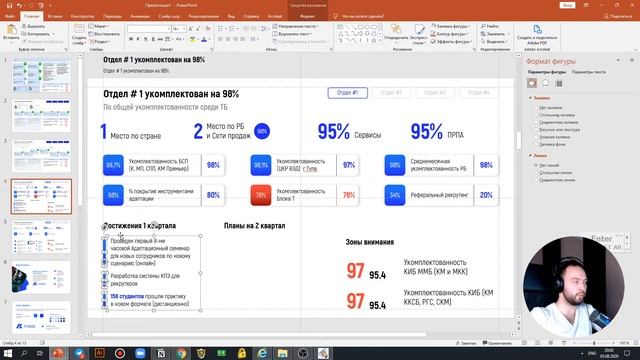Collapse the Заливка (Fill) section
The width and height of the screenshot is (640, 360).
point(530,98)
